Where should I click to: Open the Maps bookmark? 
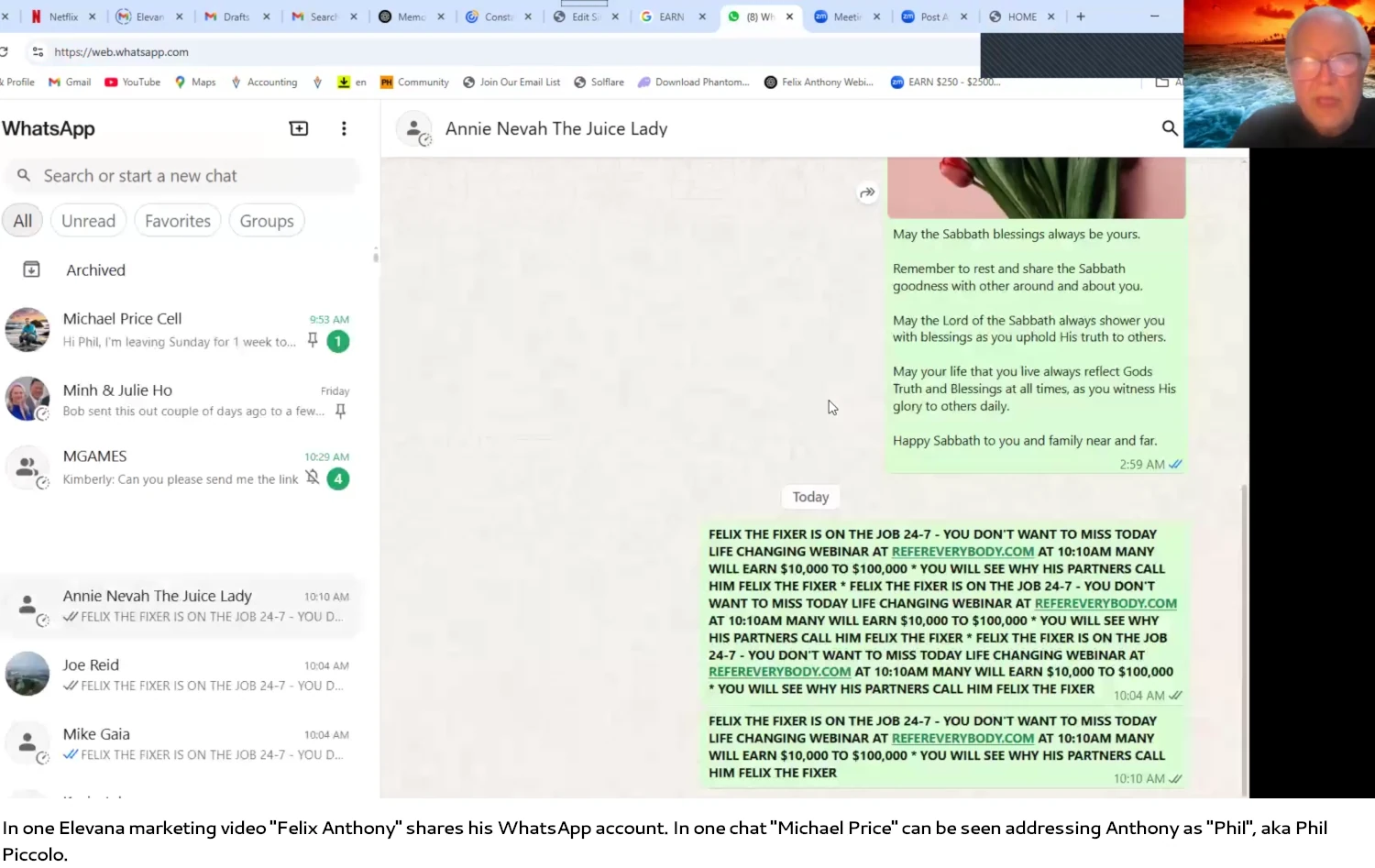pos(195,82)
